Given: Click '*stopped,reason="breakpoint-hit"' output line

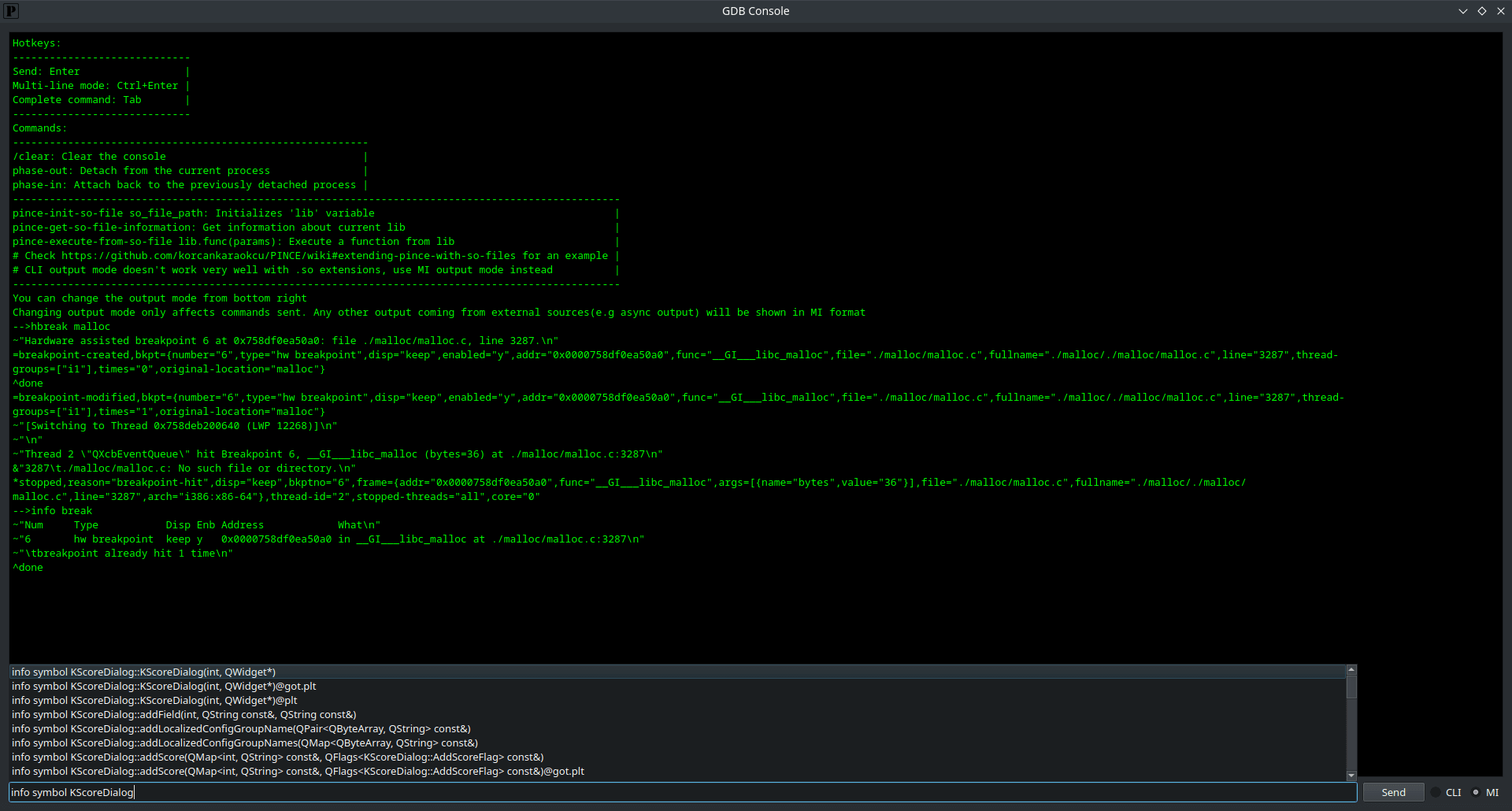Looking at the screenshot, I should coord(629,490).
